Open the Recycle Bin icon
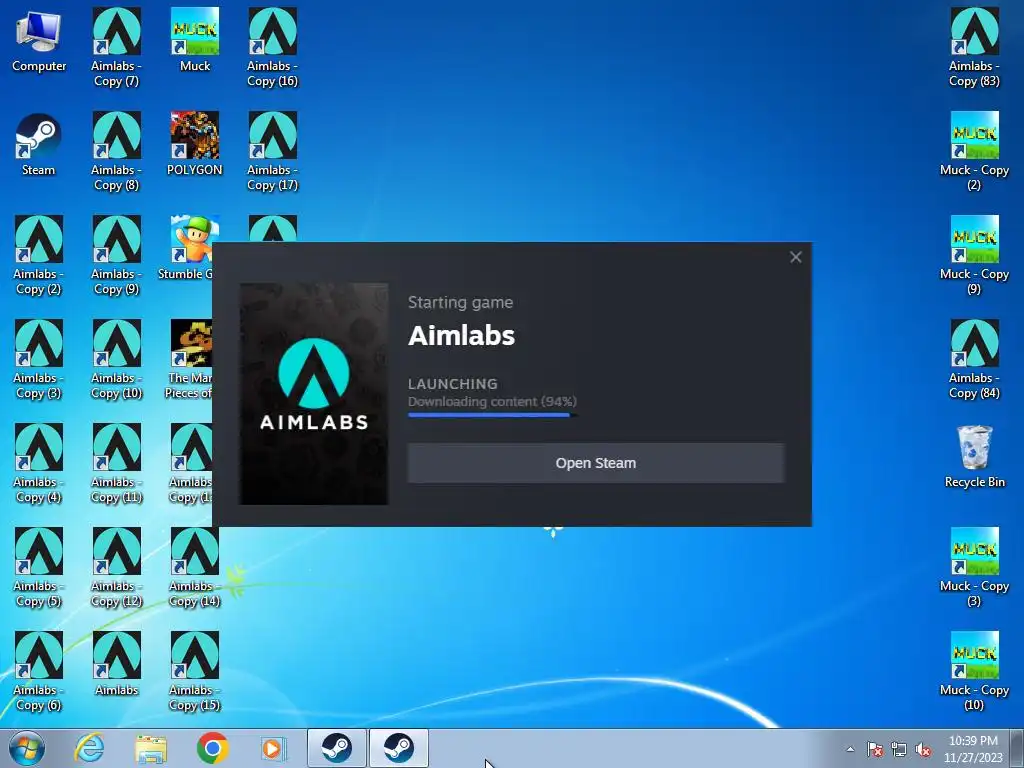 click(974, 456)
